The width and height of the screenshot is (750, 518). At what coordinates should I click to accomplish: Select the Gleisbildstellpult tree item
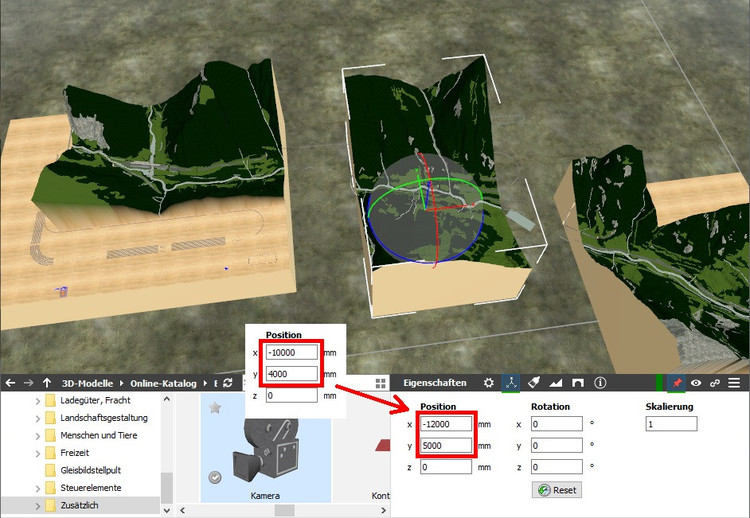(90, 470)
